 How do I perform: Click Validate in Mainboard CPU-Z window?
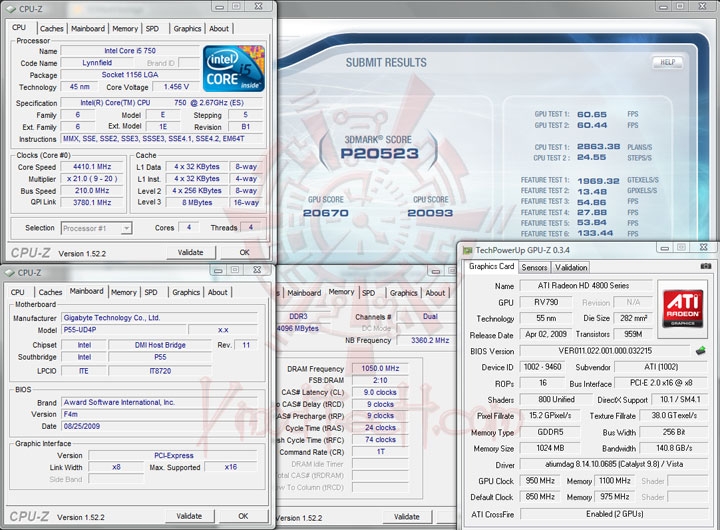point(189,516)
